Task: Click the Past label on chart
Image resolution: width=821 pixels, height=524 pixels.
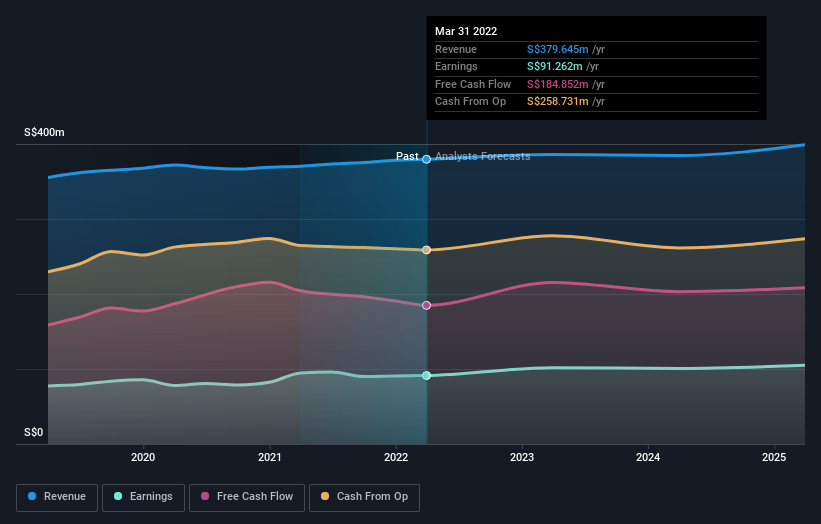Action: [407, 156]
